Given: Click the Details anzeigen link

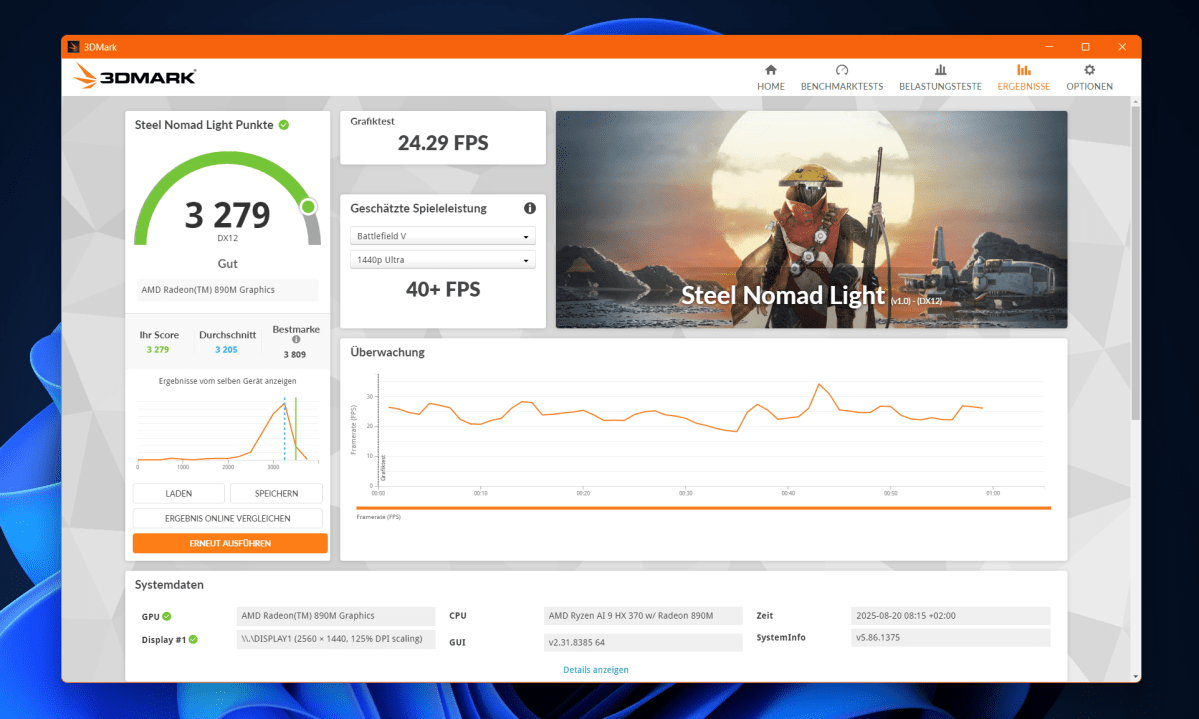Looking at the screenshot, I should (595, 669).
